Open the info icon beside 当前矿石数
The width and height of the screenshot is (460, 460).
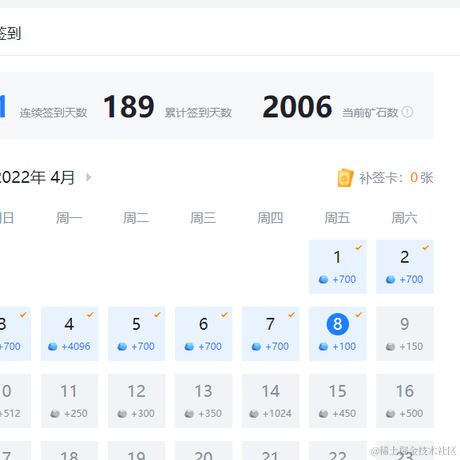point(407,112)
